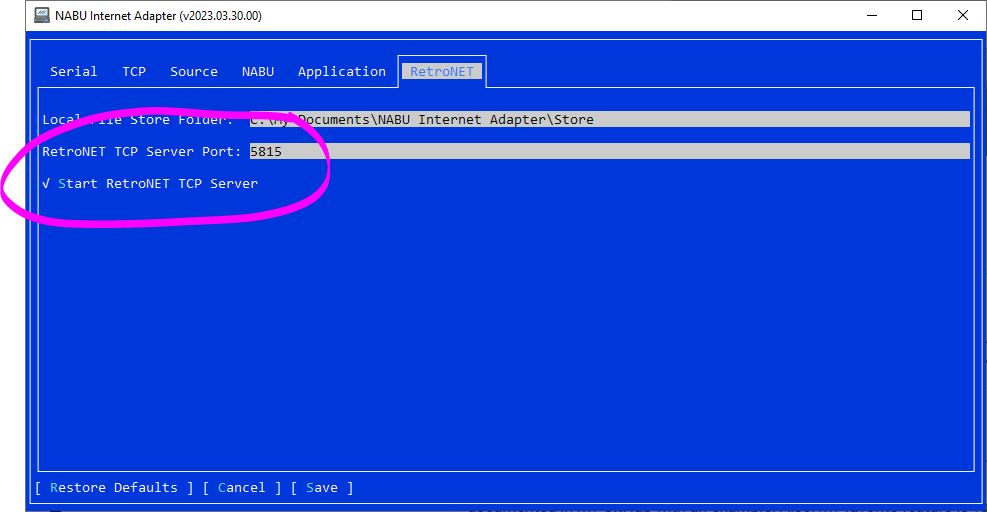Open the Serial tab
The width and height of the screenshot is (987, 512).
click(x=74, y=72)
